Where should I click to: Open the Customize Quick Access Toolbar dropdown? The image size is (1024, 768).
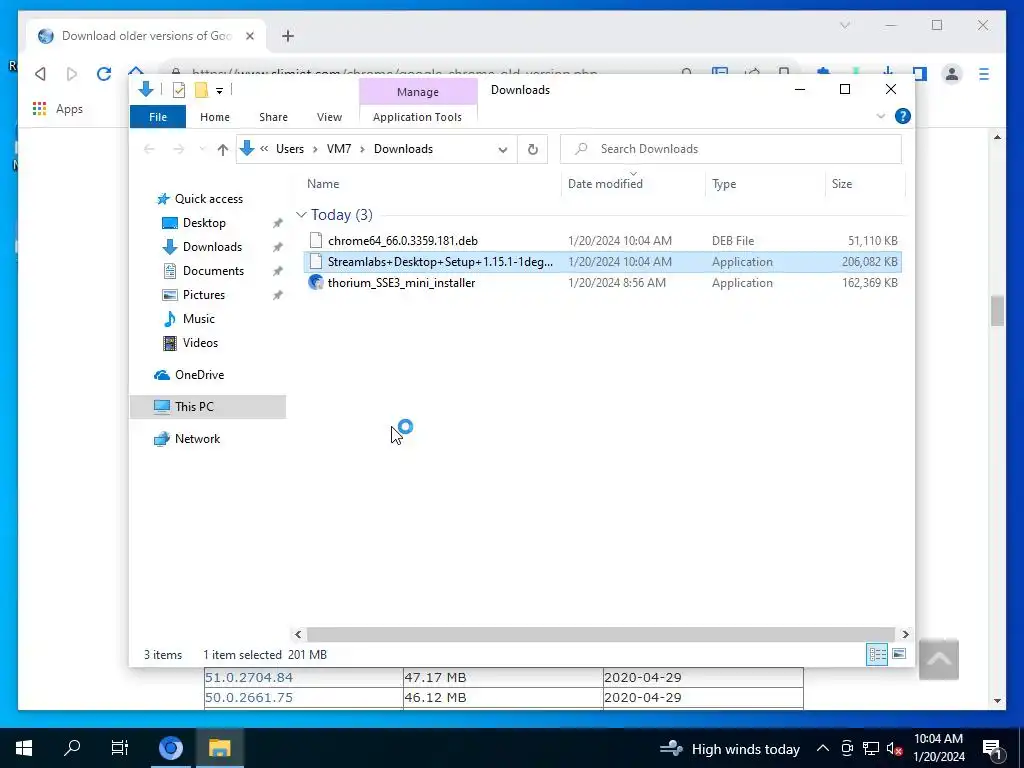[219, 91]
